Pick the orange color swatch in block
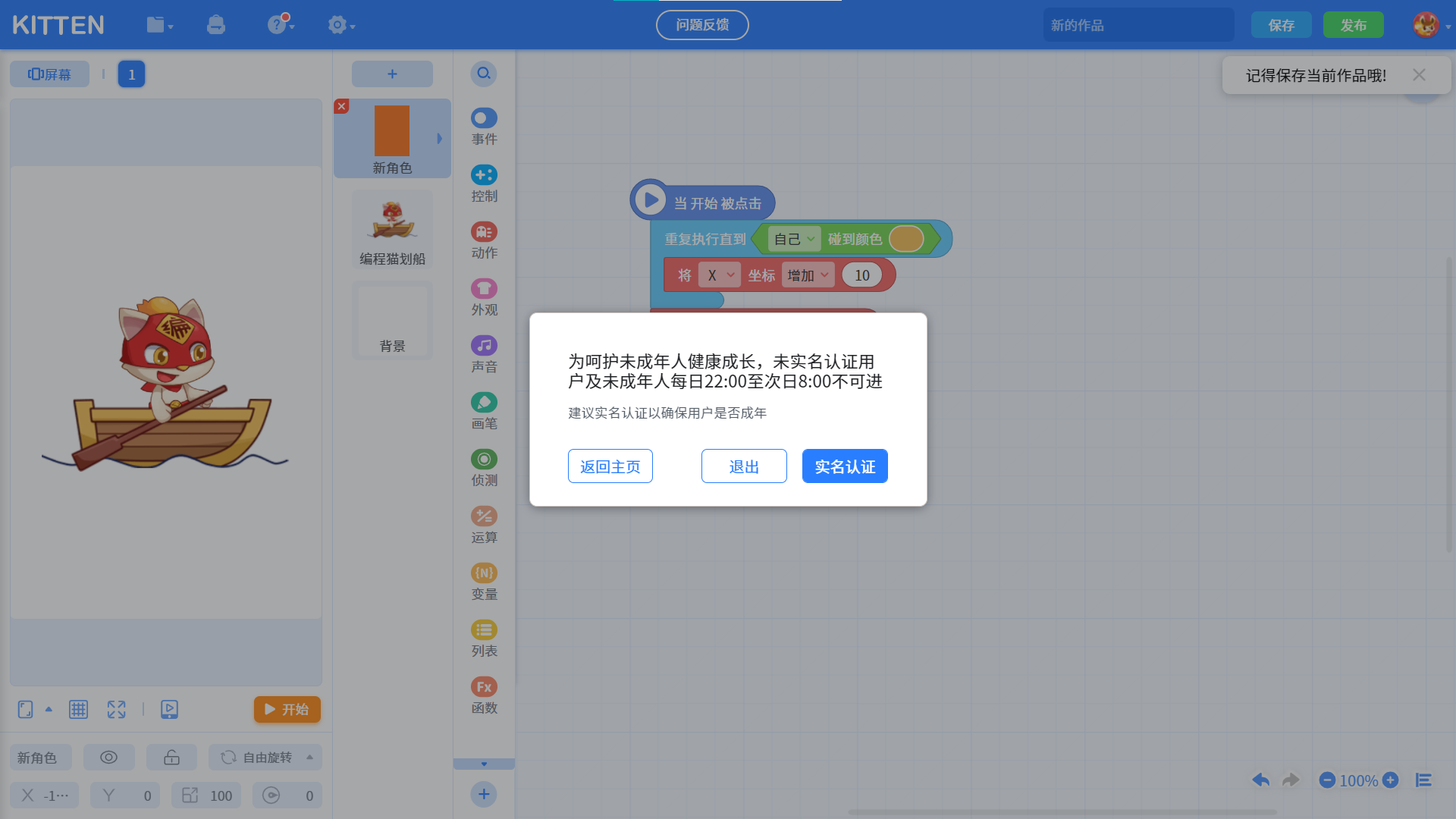The image size is (1456, 819). (906, 239)
